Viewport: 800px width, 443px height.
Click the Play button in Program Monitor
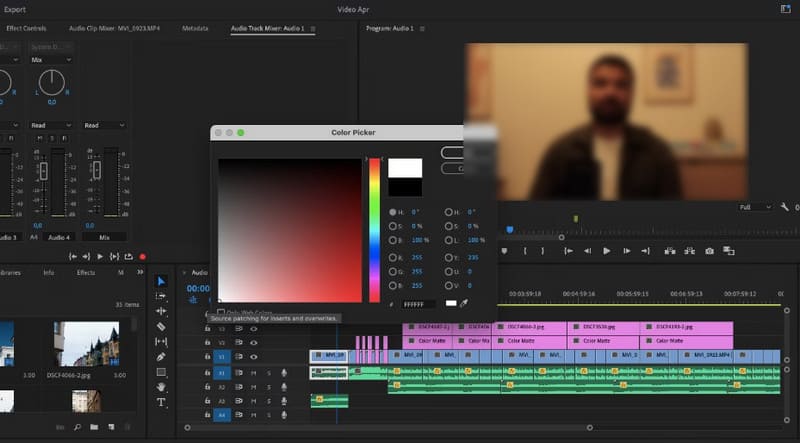click(x=606, y=251)
